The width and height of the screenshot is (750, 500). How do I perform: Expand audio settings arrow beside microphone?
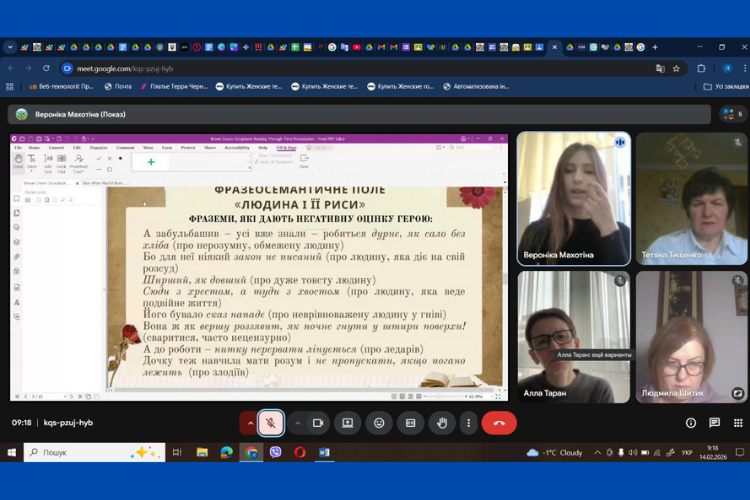tap(249, 423)
